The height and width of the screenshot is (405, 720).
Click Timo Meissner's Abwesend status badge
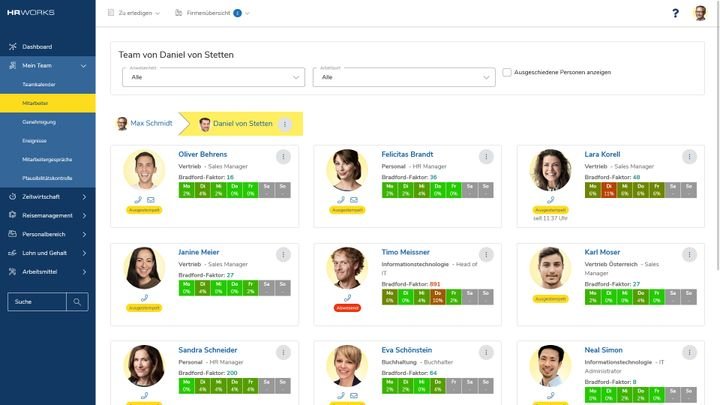pyautogui.click(x=347, y=308)
